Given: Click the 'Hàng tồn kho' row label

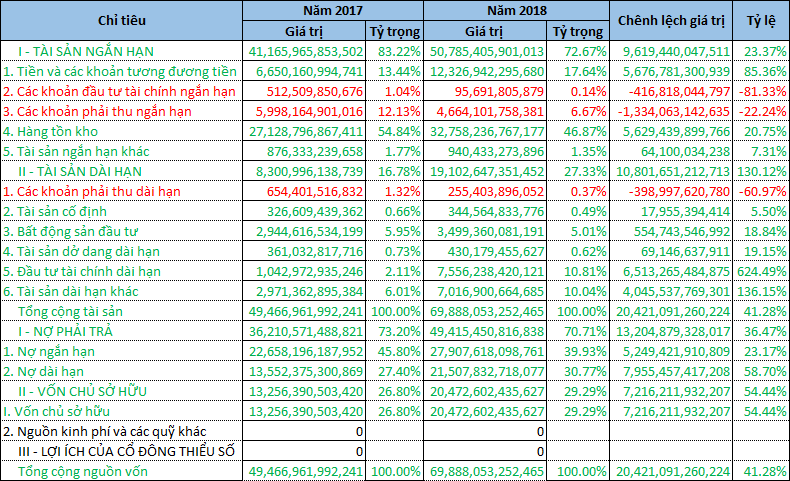Looking at the screenshot, I should click(50, 131).
